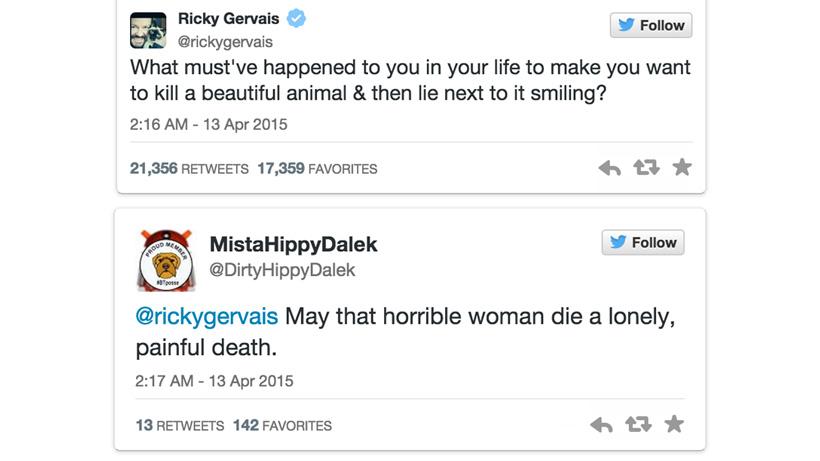Favorite MistaHippyDalek's tweet with star

pos(675,424)
